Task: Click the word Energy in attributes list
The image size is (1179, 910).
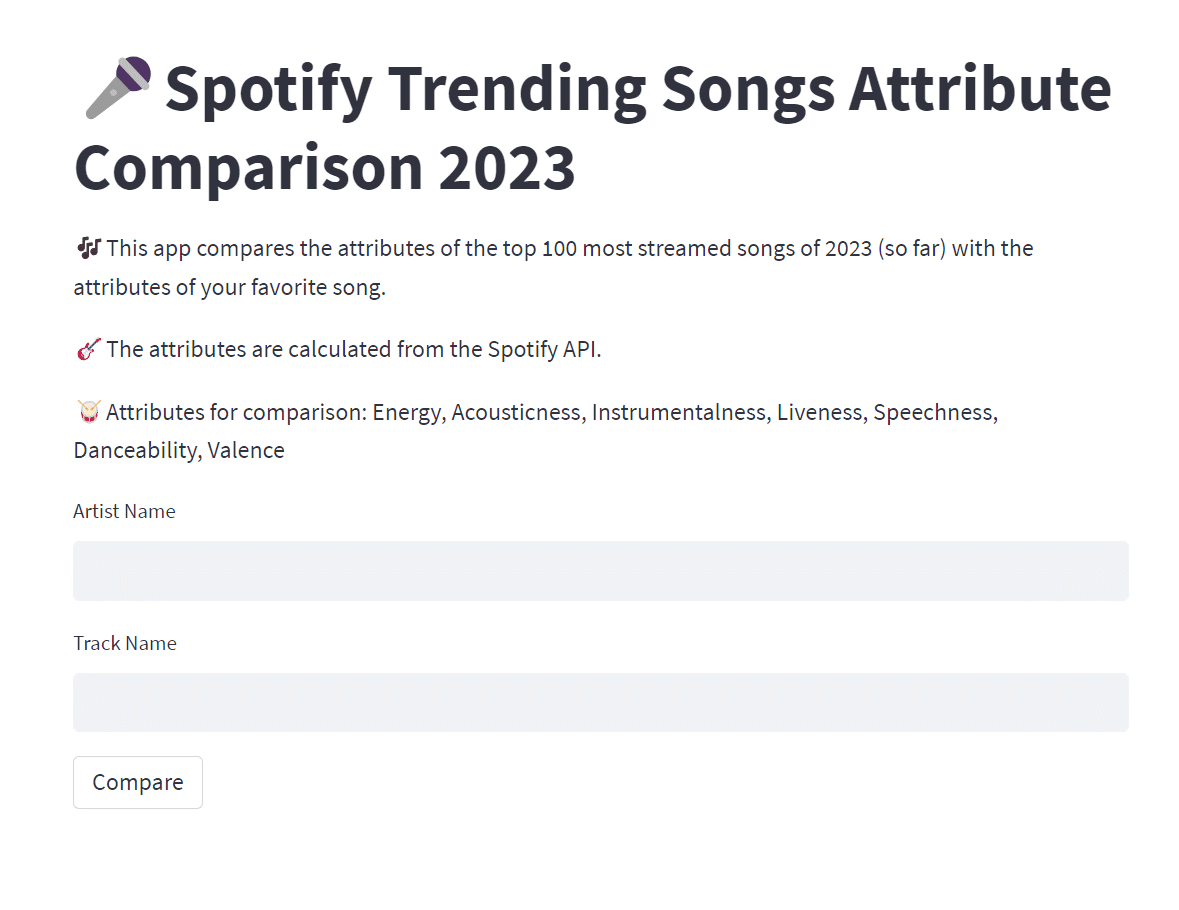Action: click(x=409, y=413)
